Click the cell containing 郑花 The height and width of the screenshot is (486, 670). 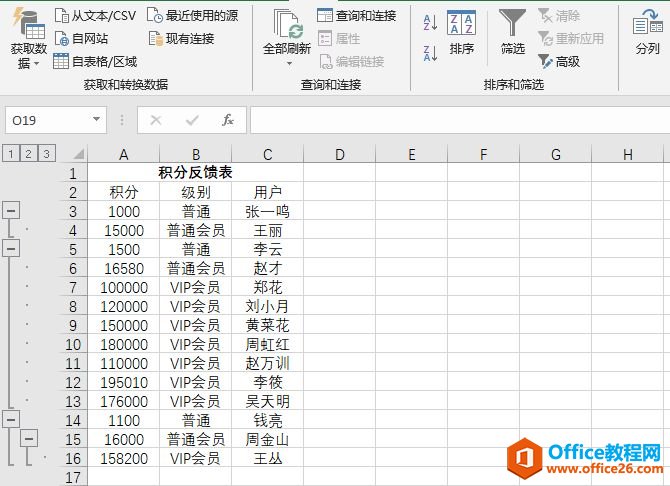click(267, 287)
